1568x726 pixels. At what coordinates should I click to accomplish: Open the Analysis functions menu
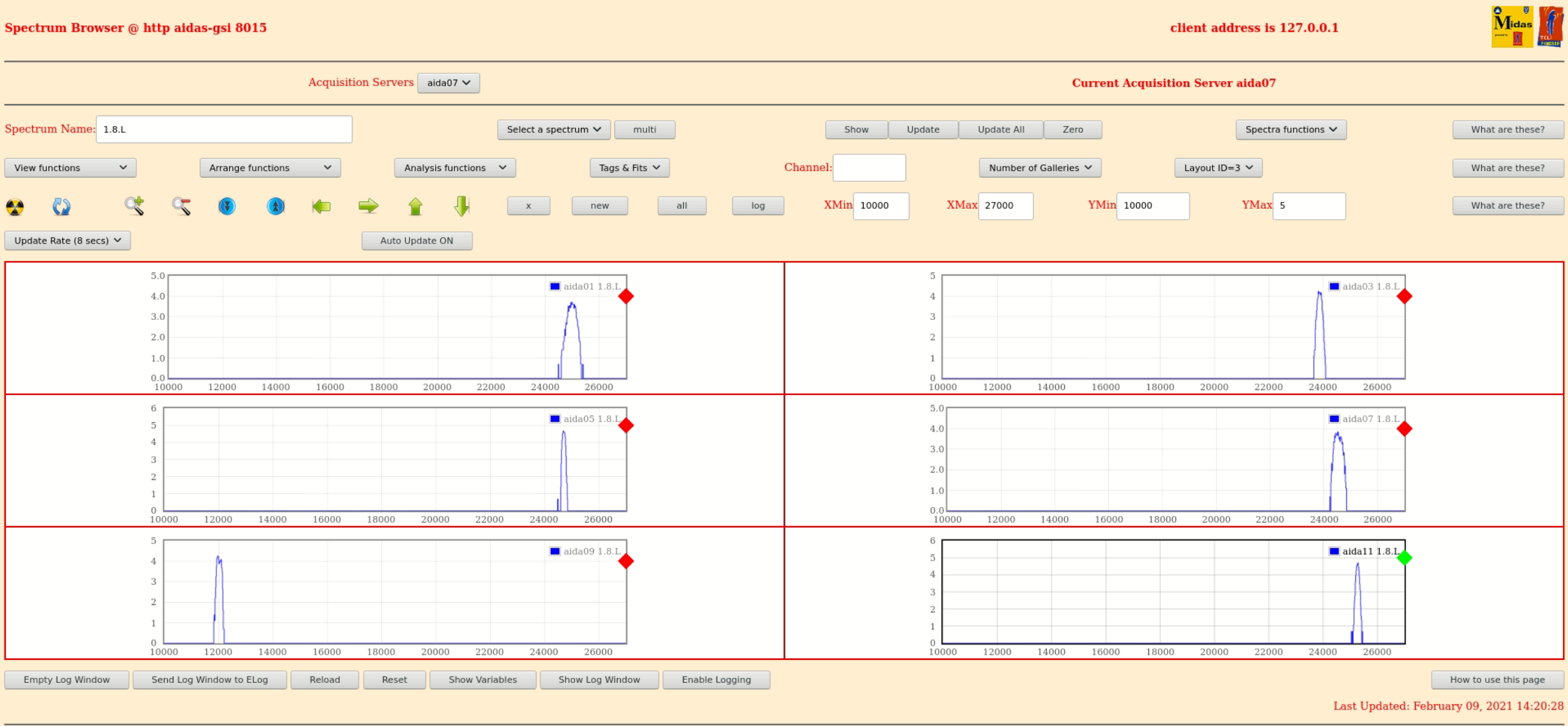pos(454,168)
